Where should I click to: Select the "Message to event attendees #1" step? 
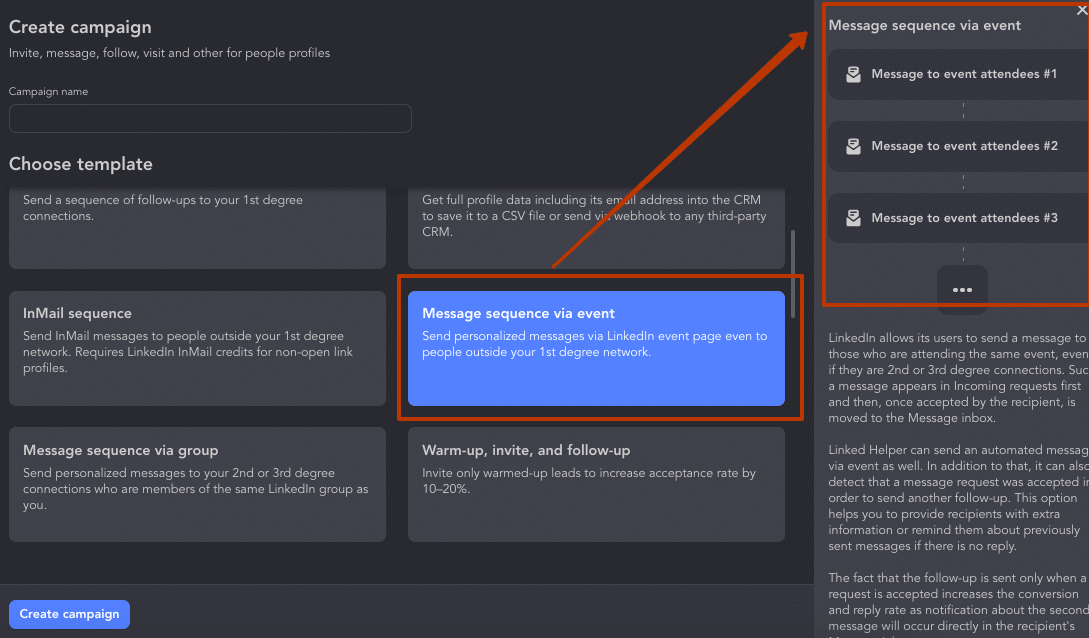[x=960, y=73]
